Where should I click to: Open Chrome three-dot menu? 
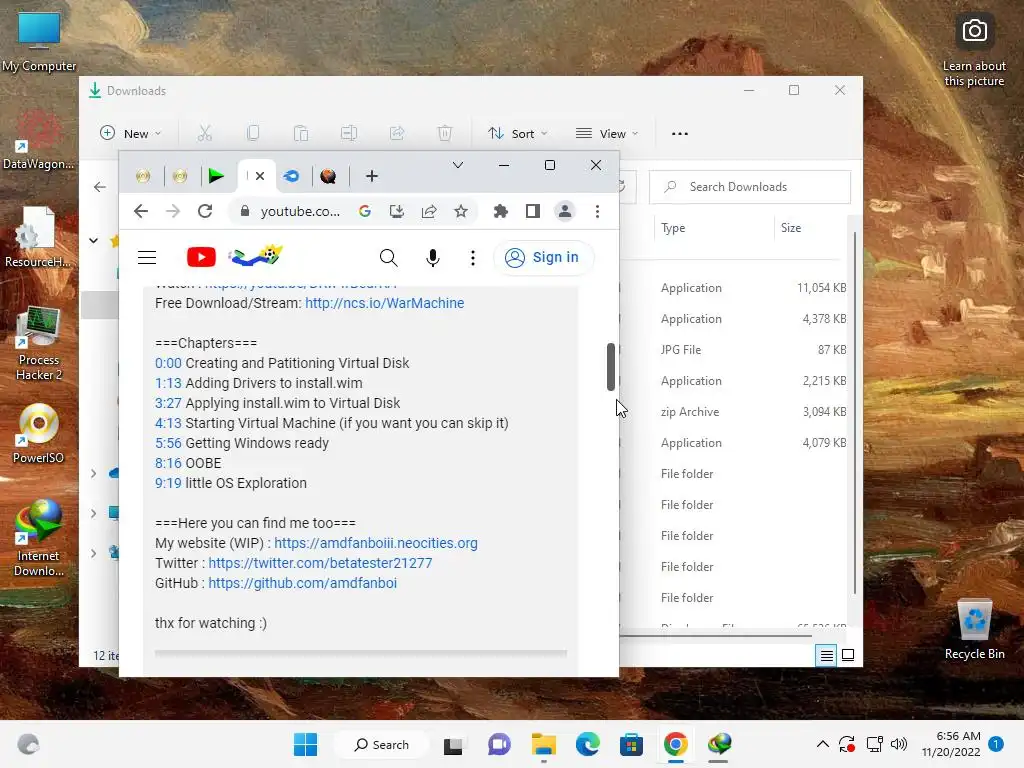point(597,211)
